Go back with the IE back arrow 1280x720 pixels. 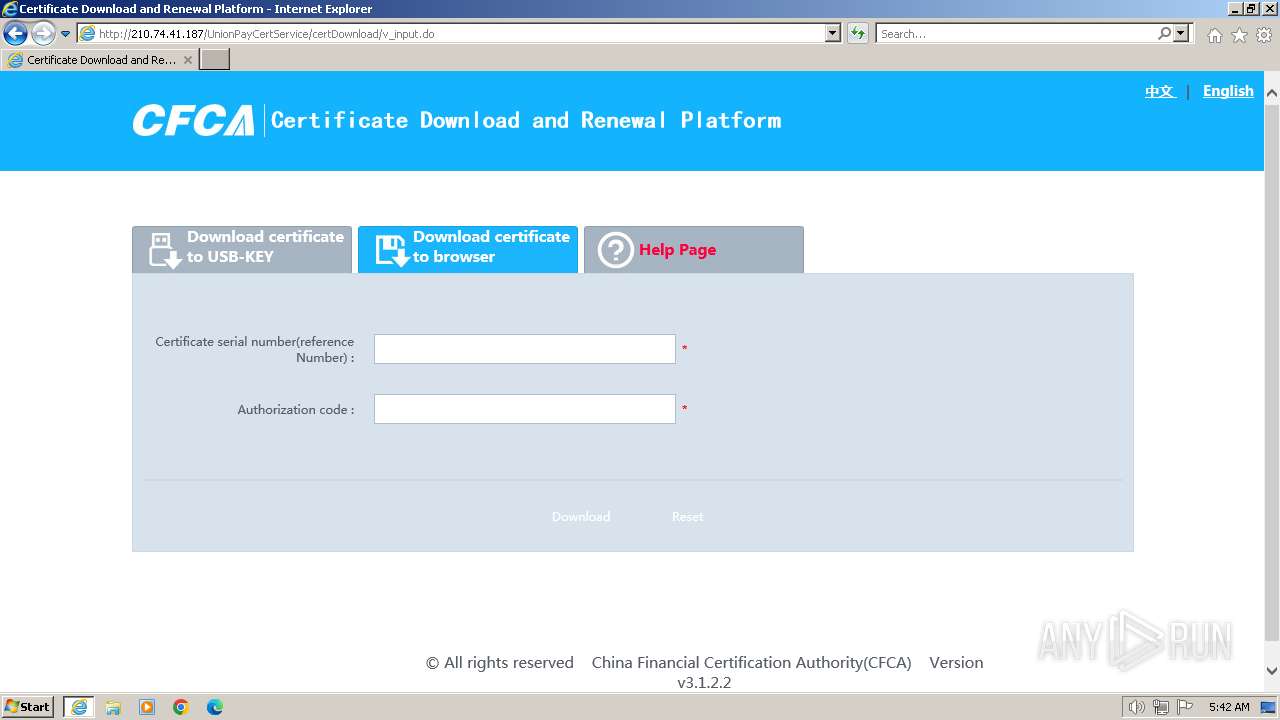15,33
